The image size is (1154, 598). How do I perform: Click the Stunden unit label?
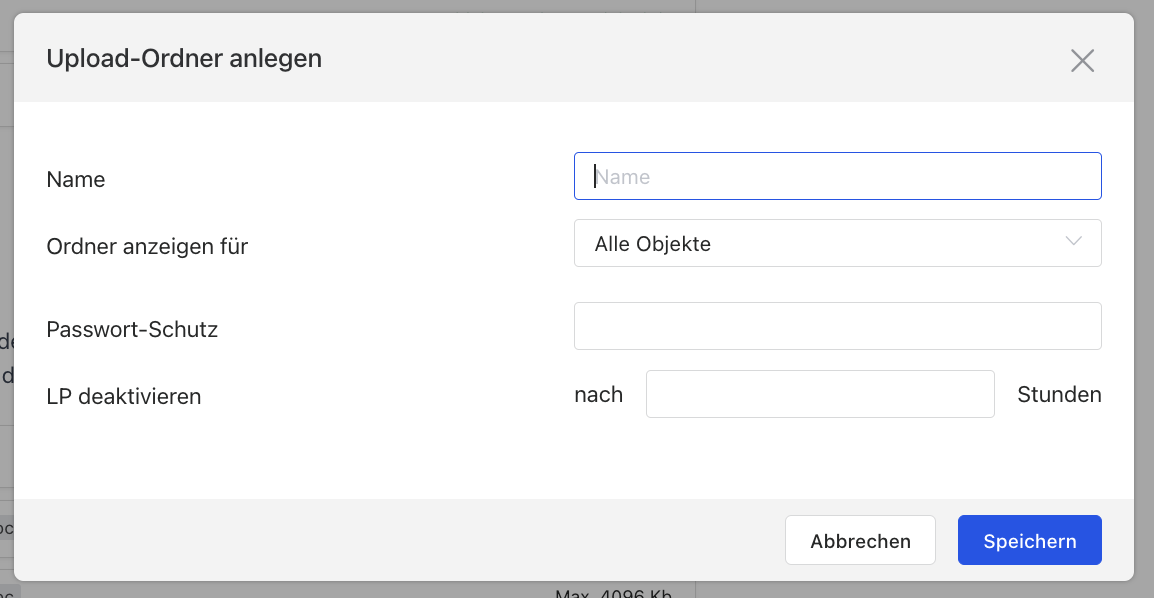(1059, 395)
